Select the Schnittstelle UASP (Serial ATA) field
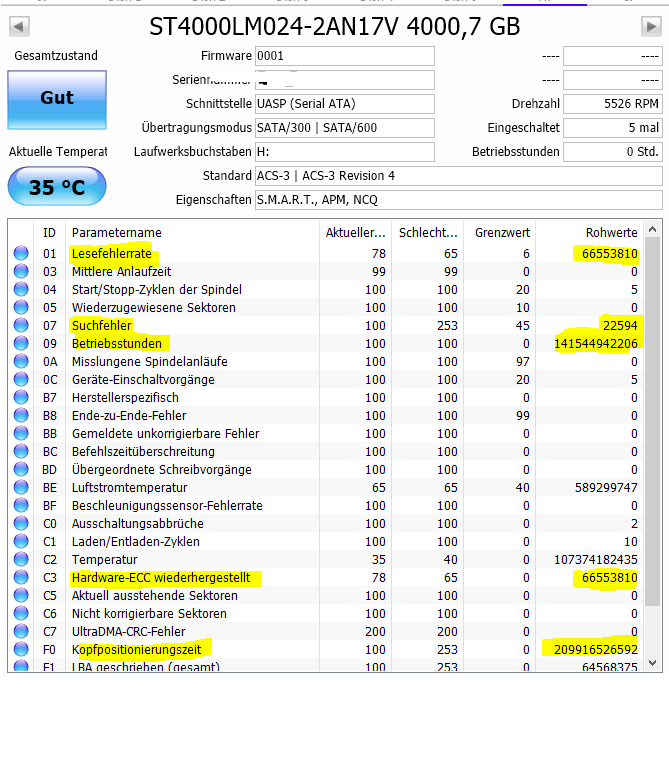Screen dimensions: 669x761 345,104
